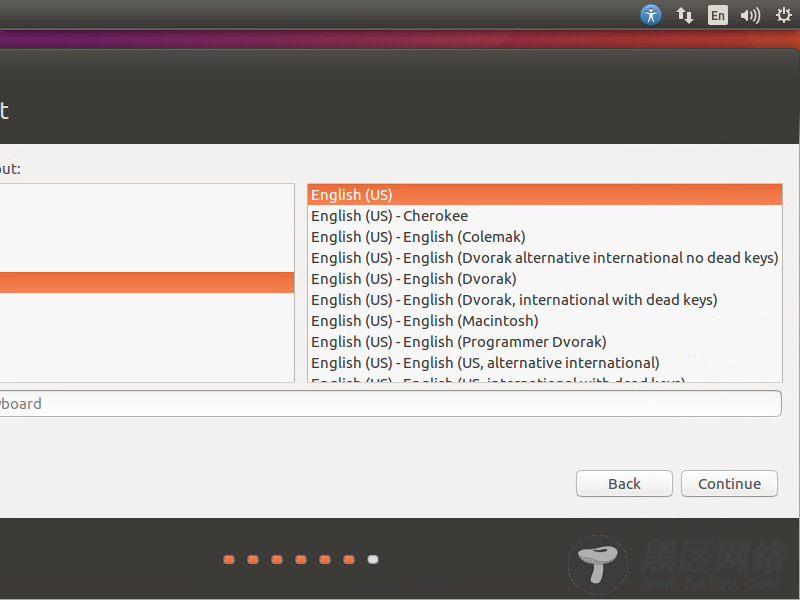Open the sound volume indicator
This screenshot has width=800, height=600.
(x=750, y=15)
